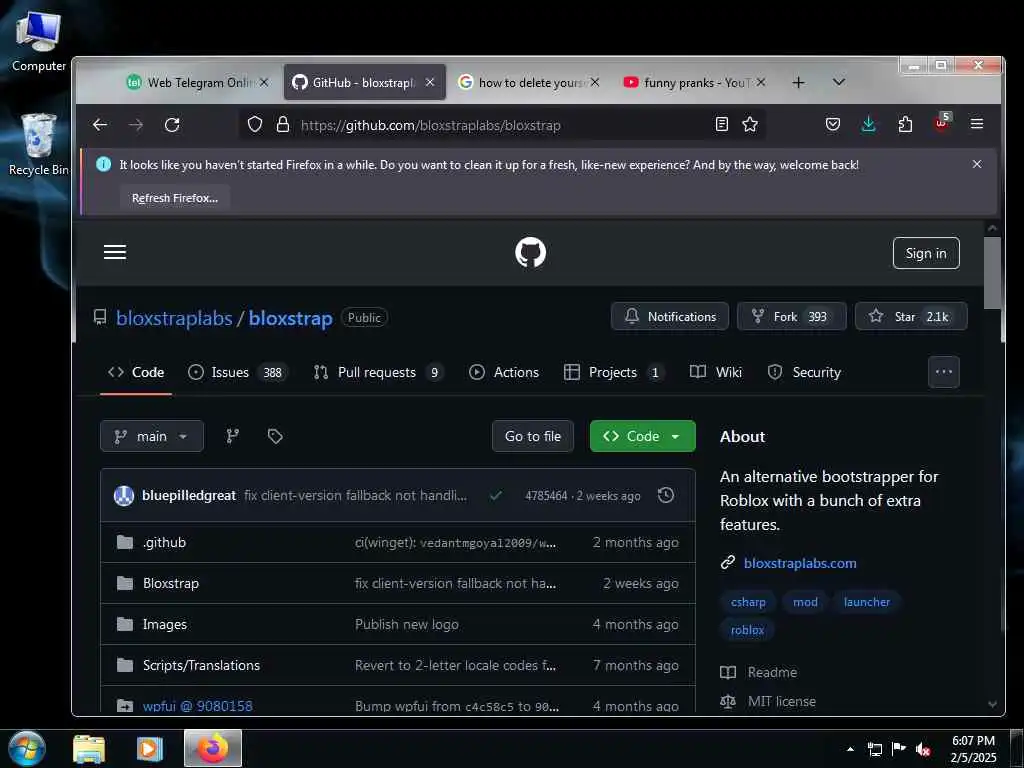
Task: Open the Computer desktop icon
Action: 39,42
